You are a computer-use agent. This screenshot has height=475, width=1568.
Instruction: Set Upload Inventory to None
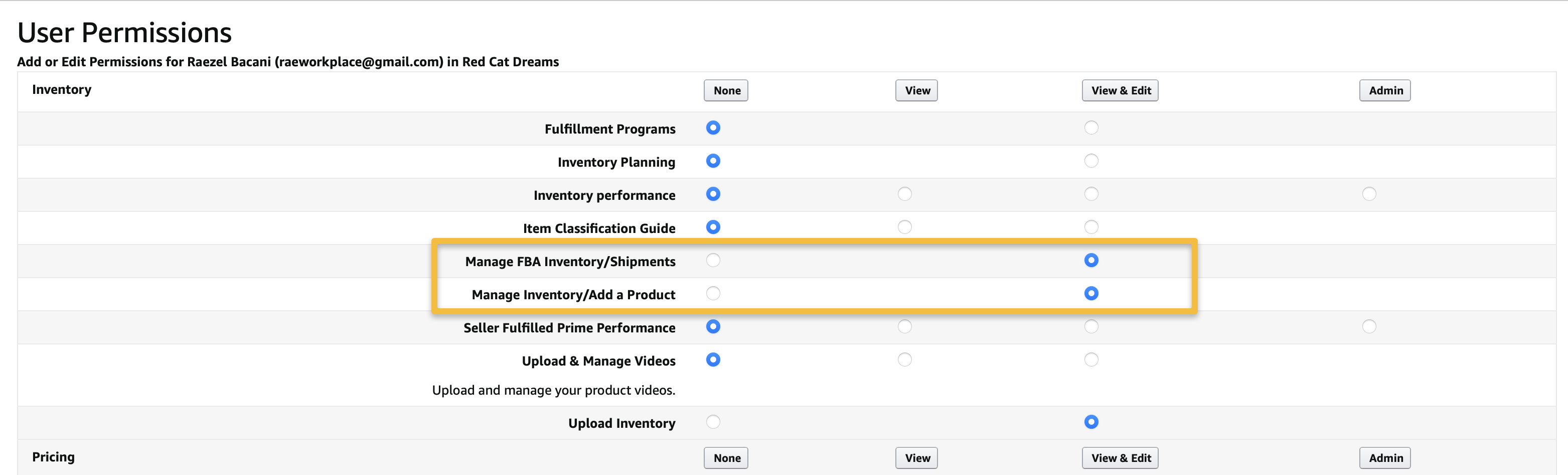713,422
